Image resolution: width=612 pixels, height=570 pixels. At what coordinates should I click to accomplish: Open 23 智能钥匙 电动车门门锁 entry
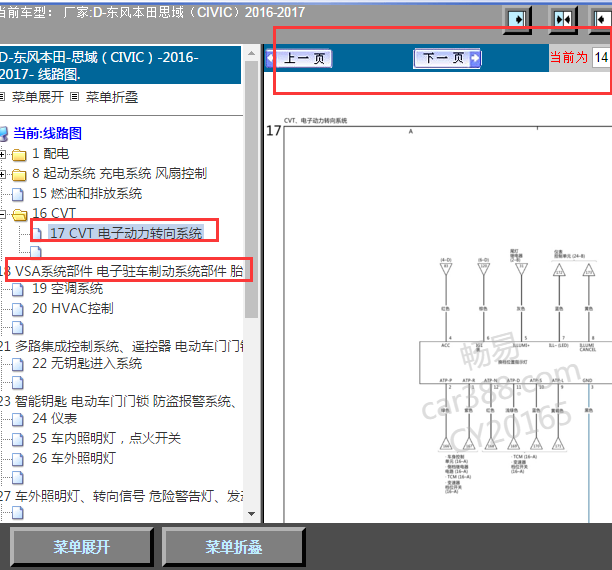point(118,401)
